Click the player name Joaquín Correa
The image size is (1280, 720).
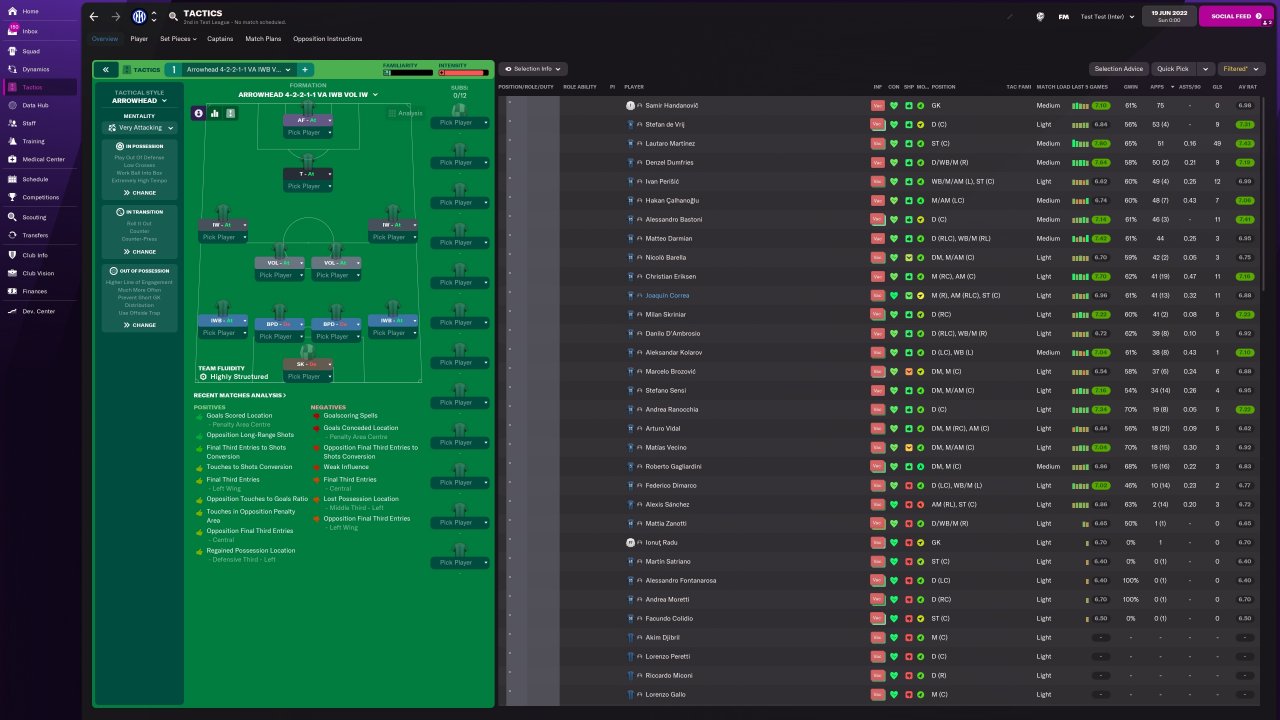[667, 296]
